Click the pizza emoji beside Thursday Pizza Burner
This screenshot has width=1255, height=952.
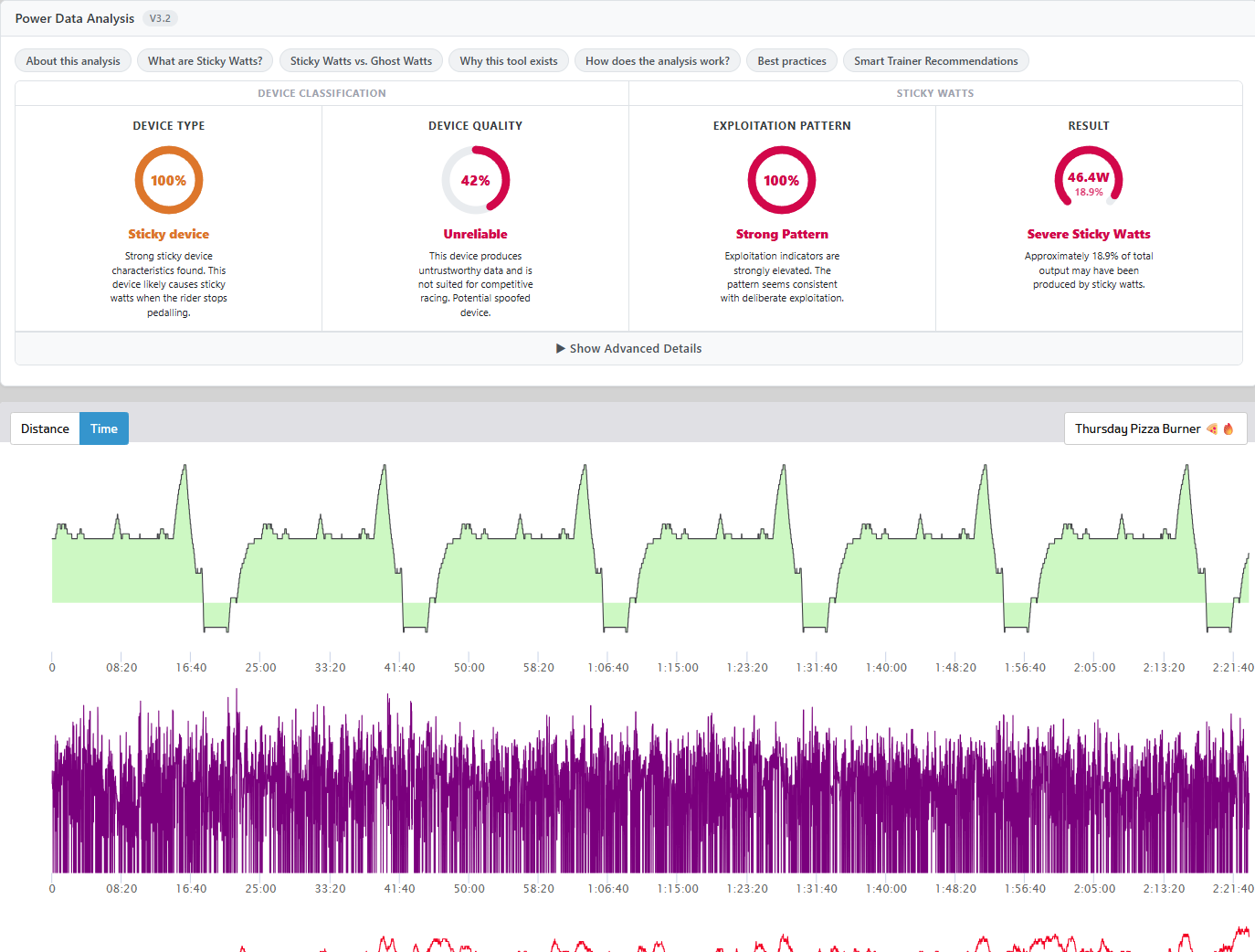(1212, 428)
